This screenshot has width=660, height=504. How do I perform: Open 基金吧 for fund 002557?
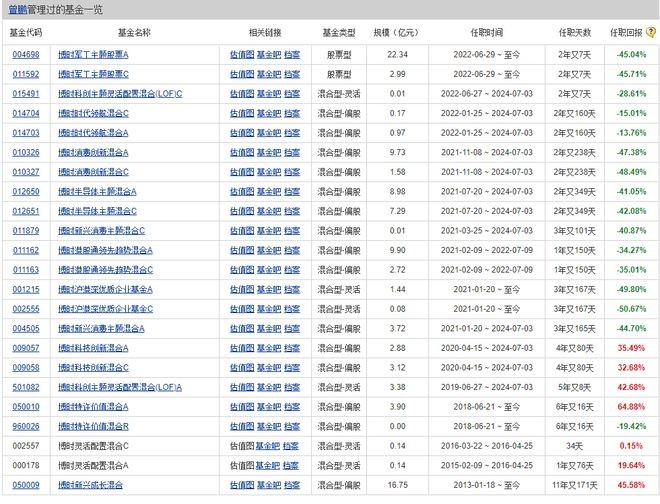click(x=269, y=446)
